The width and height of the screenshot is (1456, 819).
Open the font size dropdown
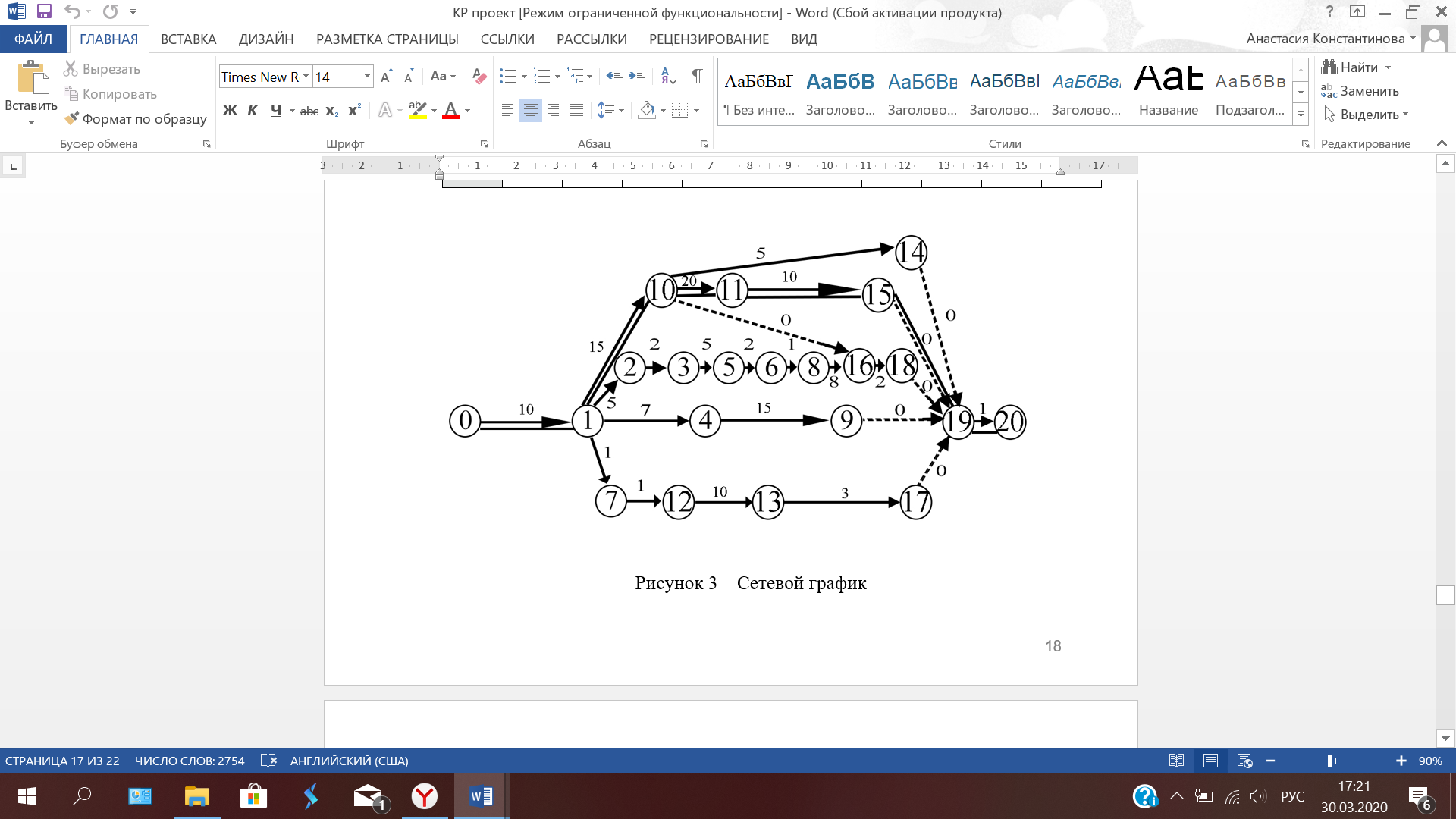click(367, 77)
